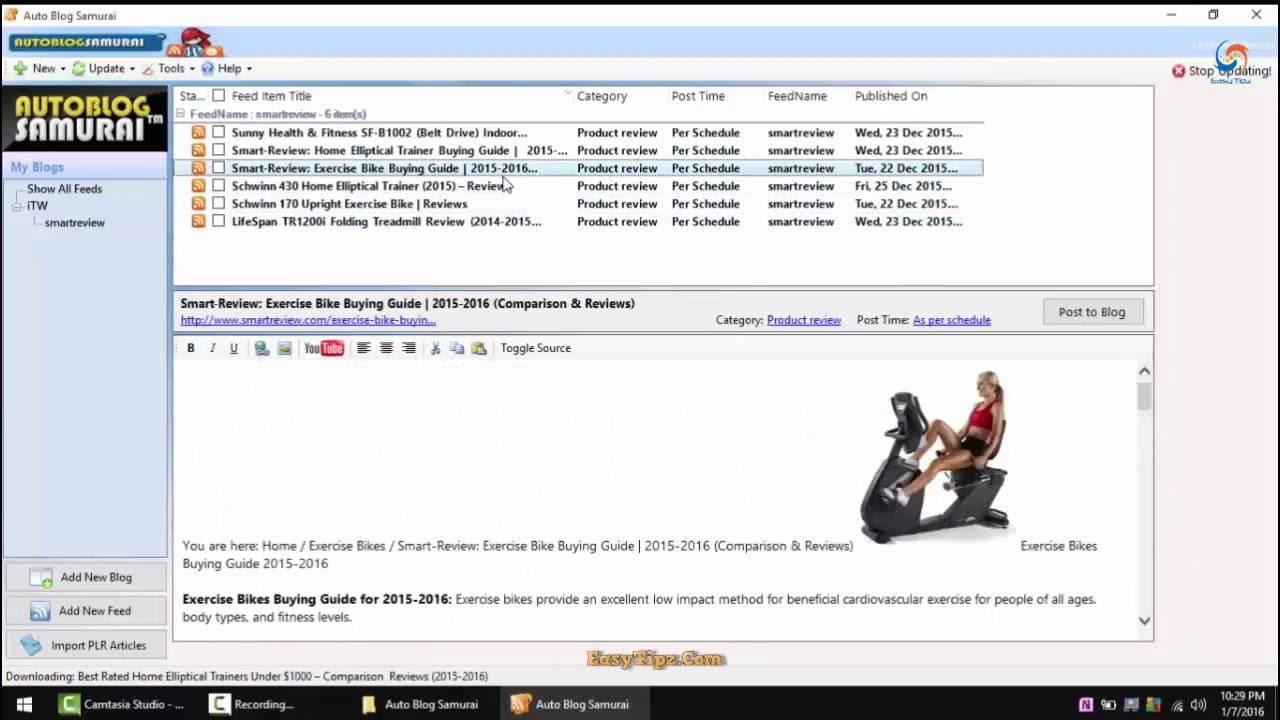The image size is (1280, 720).
Task: Align text right in the editor
Action: (x=409, y=348)
